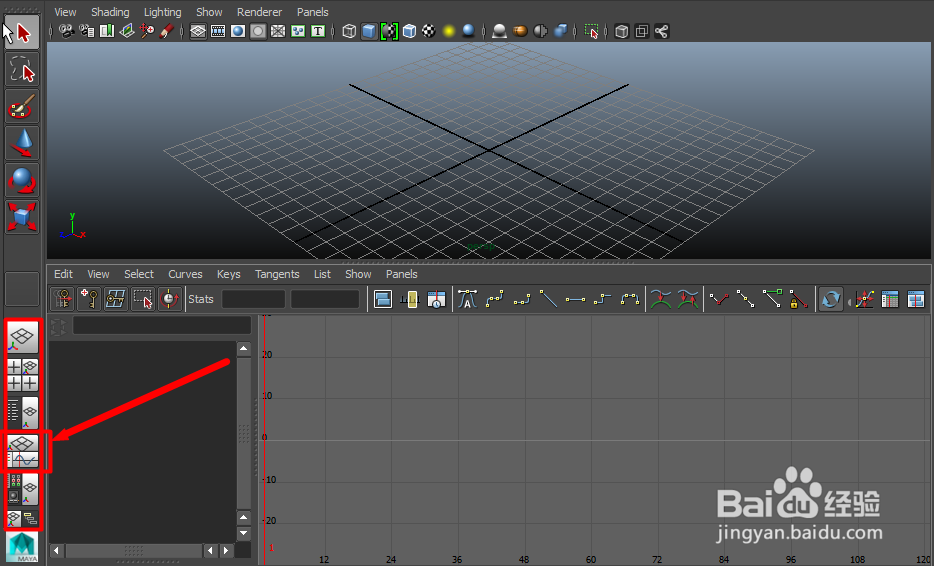Click the Select Camera icon in viewport toolbar
This screenshot has height=566, width=934.
pos(66,31)
